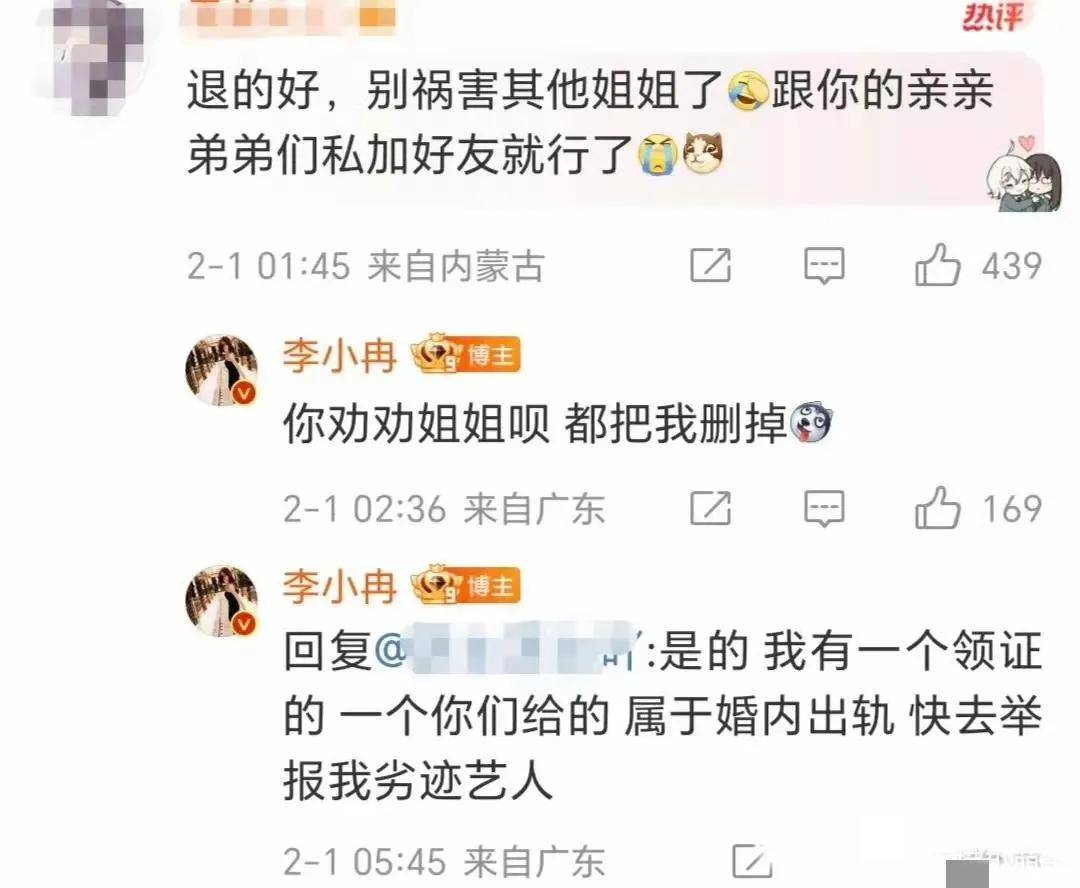The image size is (1080, 888).
Task: Open 李小冉's avatar on second reply
Action: tap(222, 601)
